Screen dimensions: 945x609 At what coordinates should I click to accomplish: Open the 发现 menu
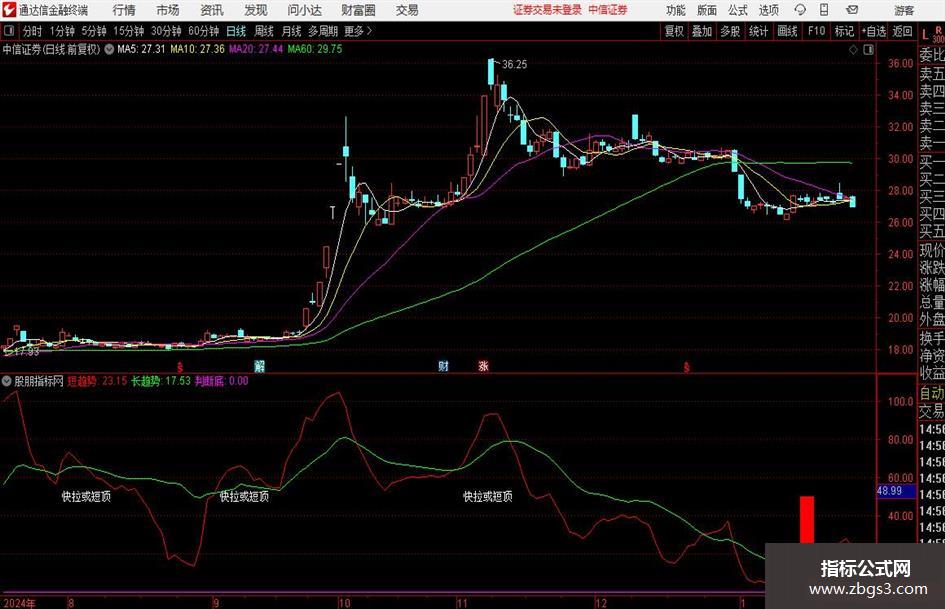coord(256,10)
